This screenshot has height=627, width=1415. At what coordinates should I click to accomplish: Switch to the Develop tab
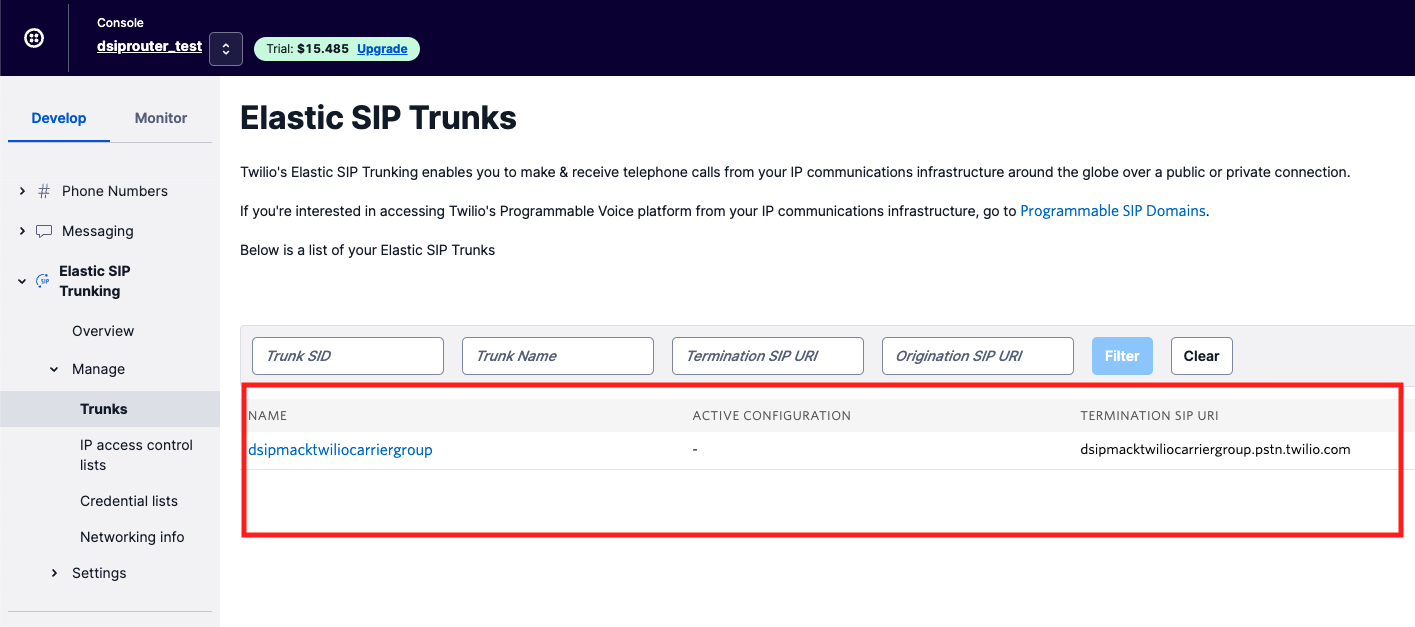coord(58,117)
